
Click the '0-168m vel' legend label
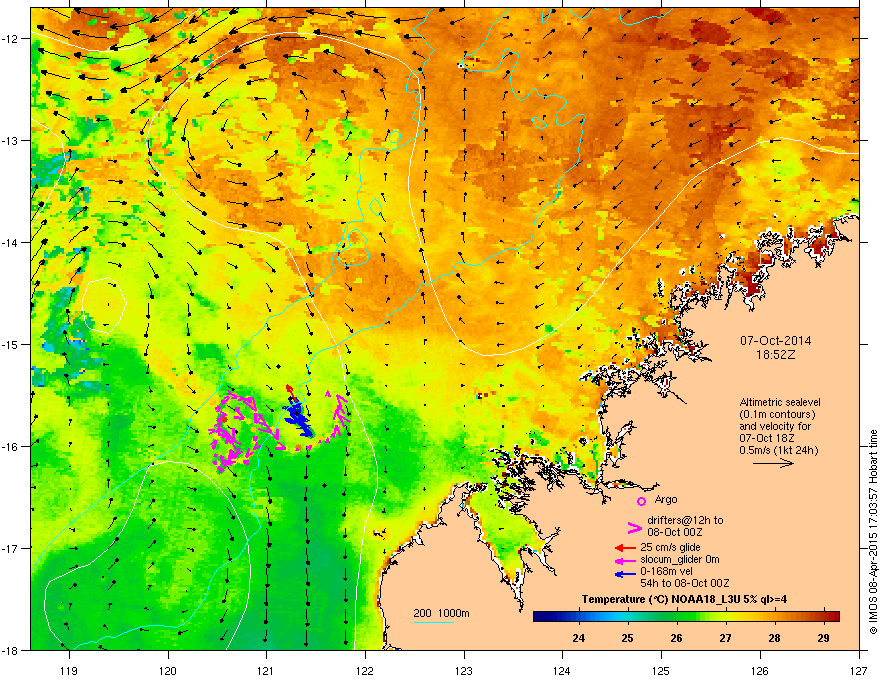pyautogui.click(x=666, y=571)
